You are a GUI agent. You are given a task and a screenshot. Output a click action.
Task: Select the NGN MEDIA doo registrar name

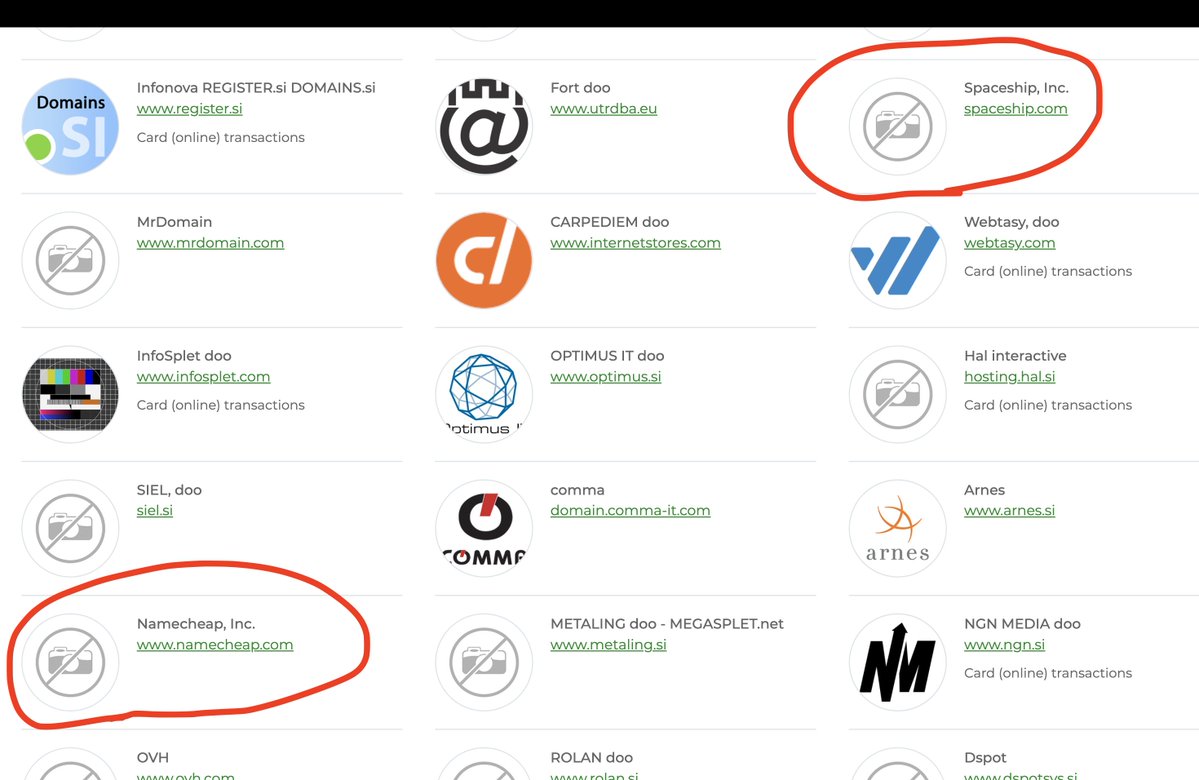click(x=1022, y=624)
